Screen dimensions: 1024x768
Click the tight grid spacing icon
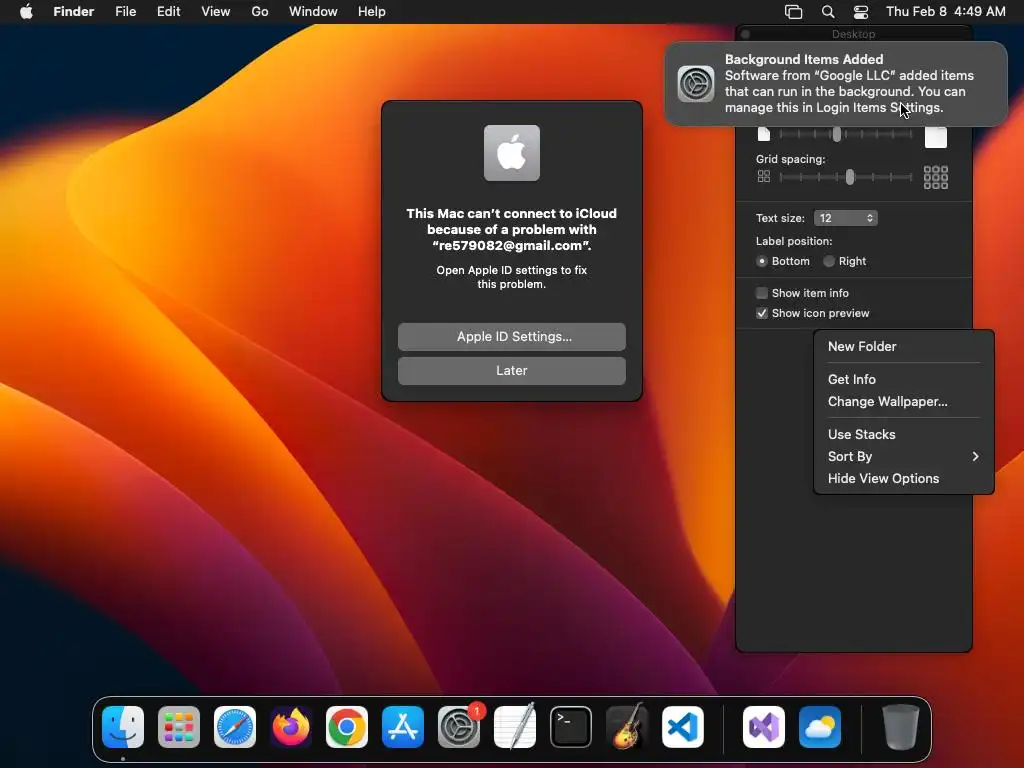(x=763, y=176)
